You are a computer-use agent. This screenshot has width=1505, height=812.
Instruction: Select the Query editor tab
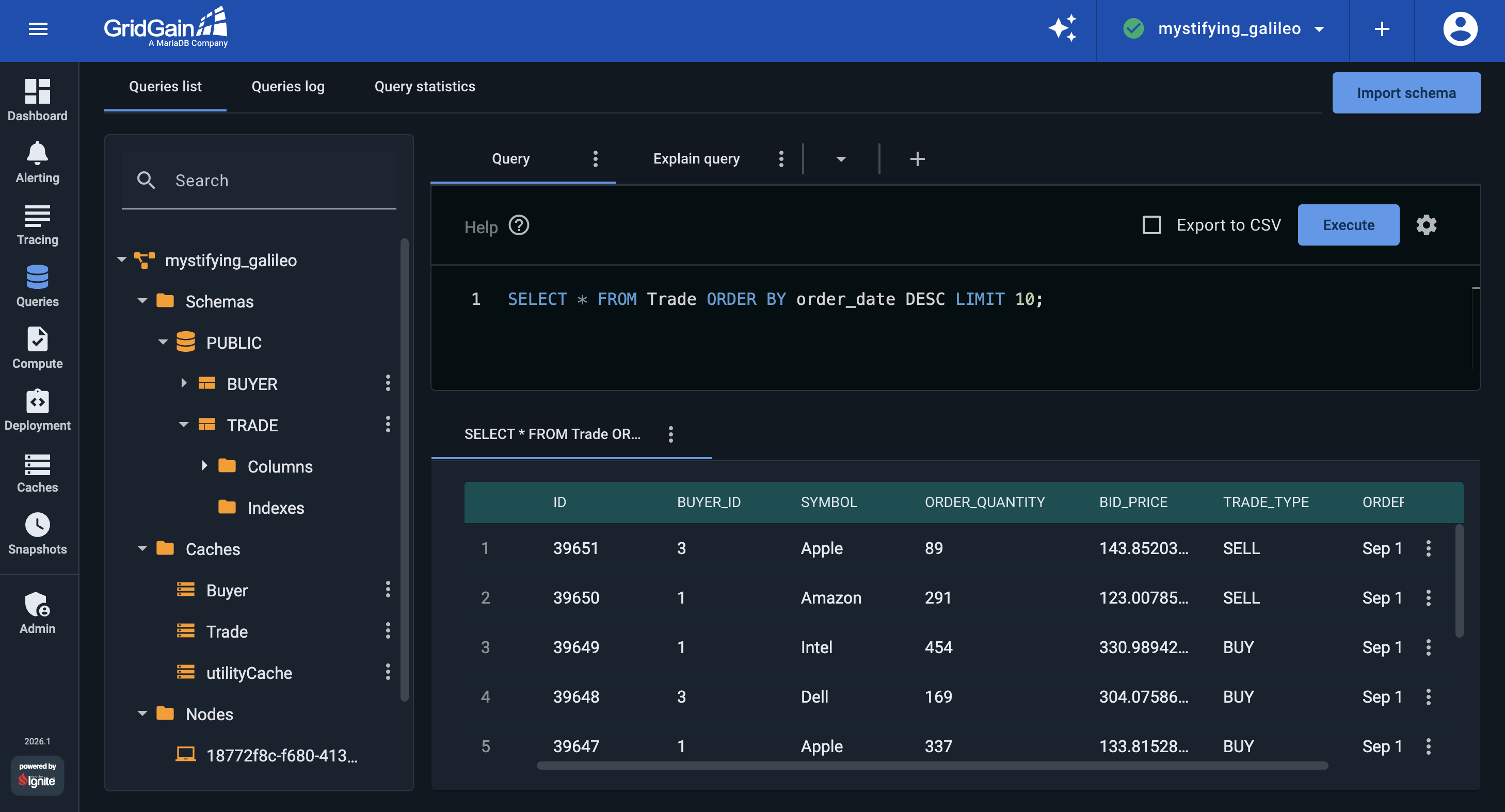510,158
